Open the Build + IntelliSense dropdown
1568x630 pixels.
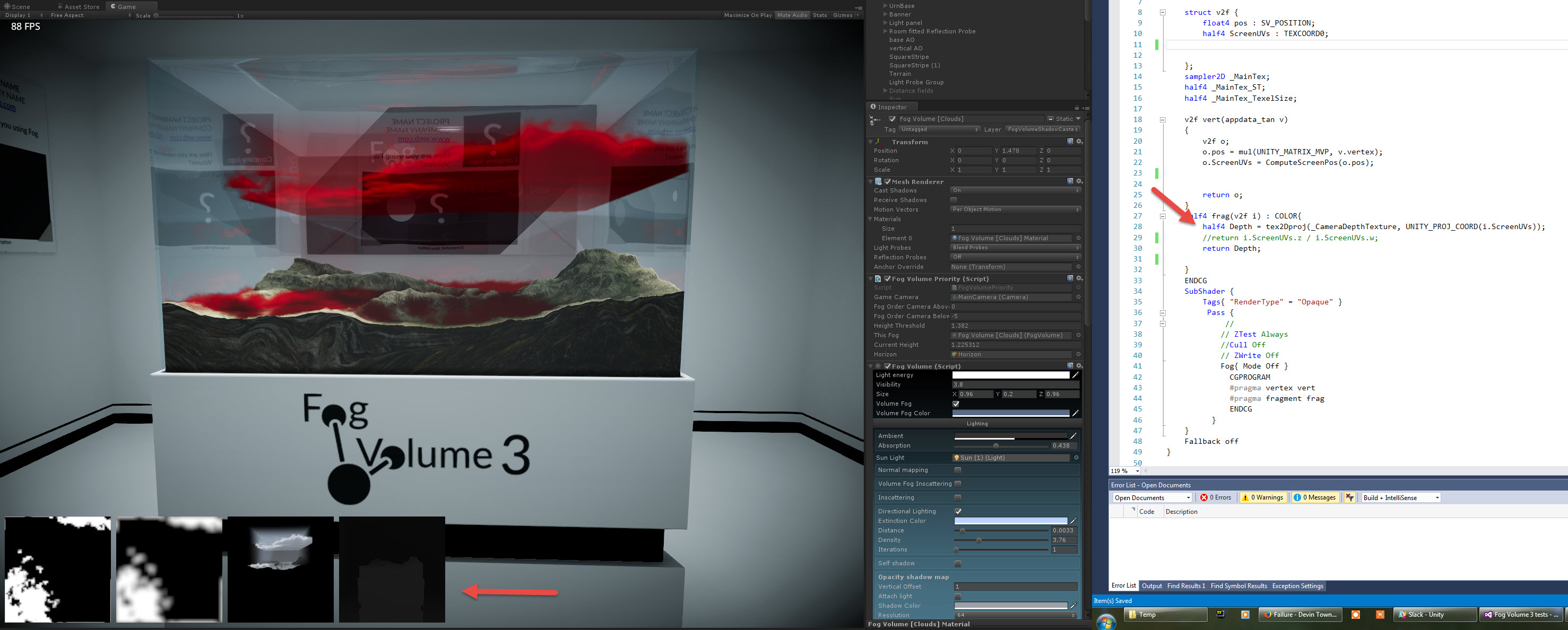point(1400,497)
